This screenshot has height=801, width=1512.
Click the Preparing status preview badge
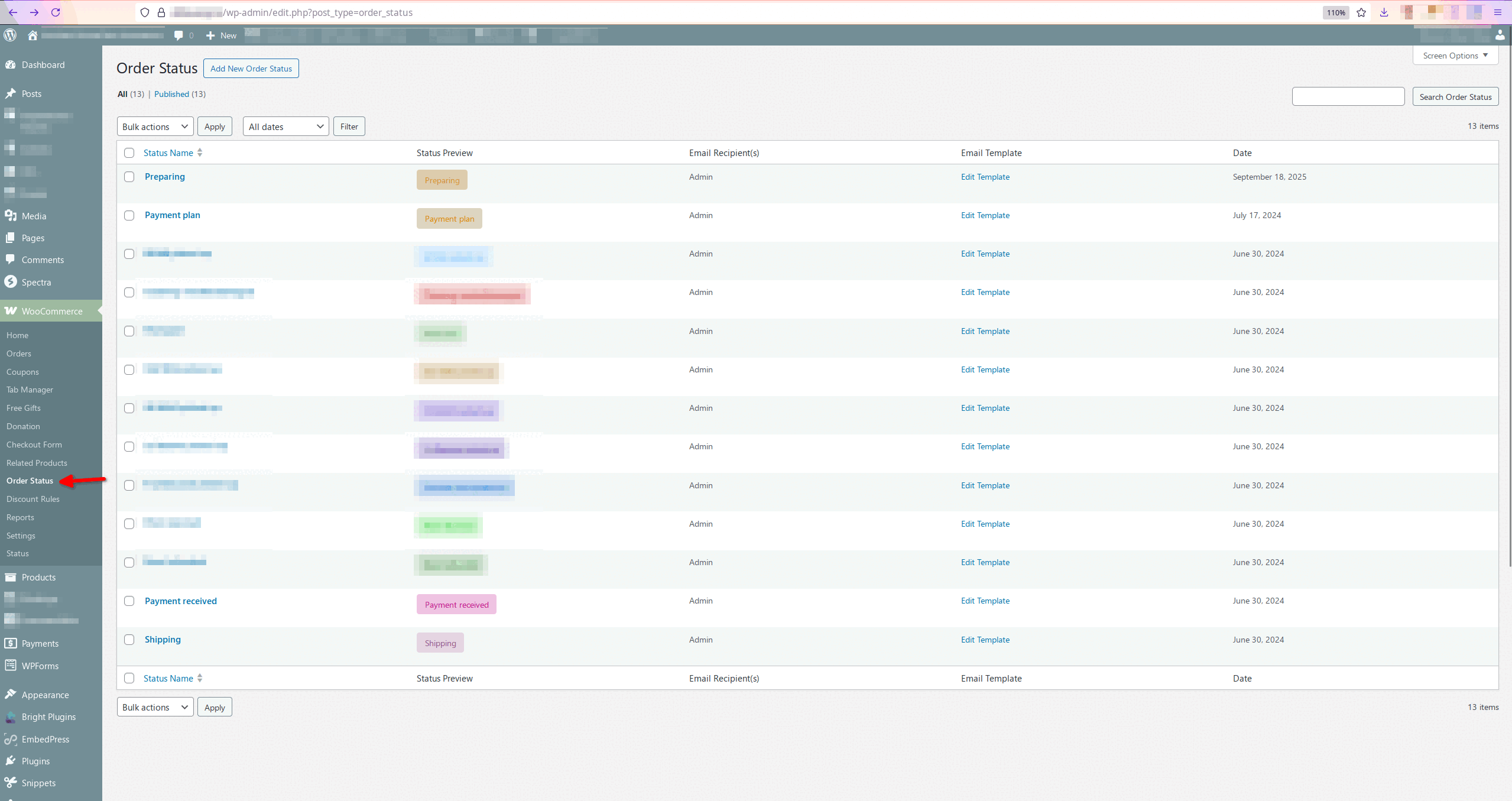point(442,180)
